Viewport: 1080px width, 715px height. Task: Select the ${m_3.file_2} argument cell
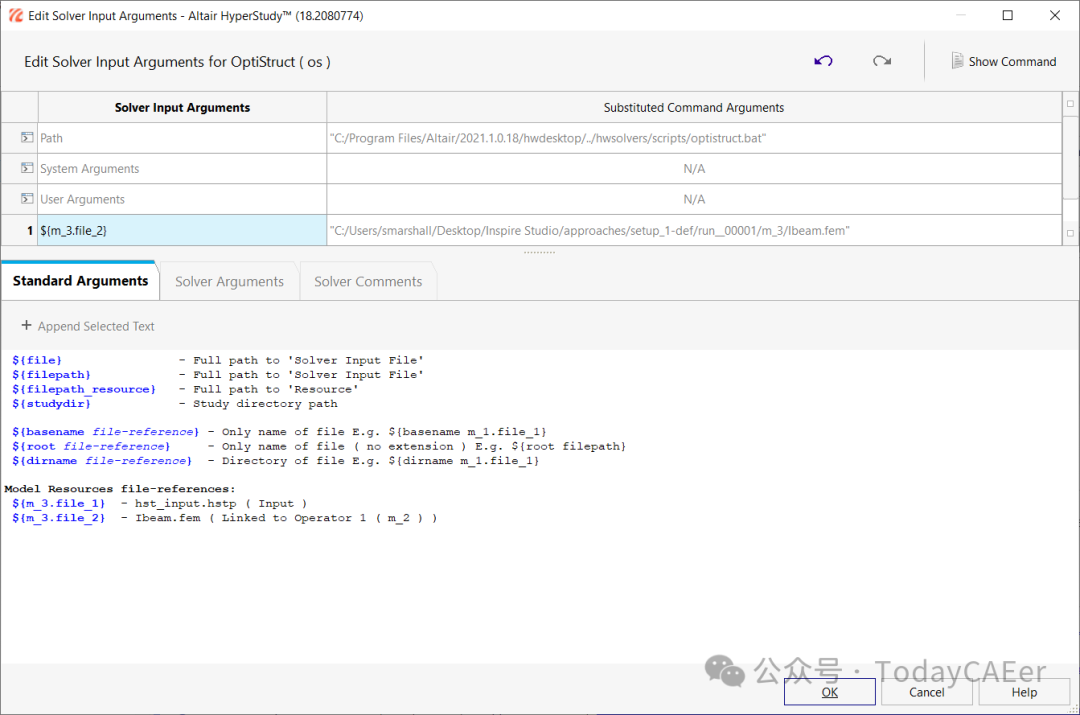click(183, 230)
